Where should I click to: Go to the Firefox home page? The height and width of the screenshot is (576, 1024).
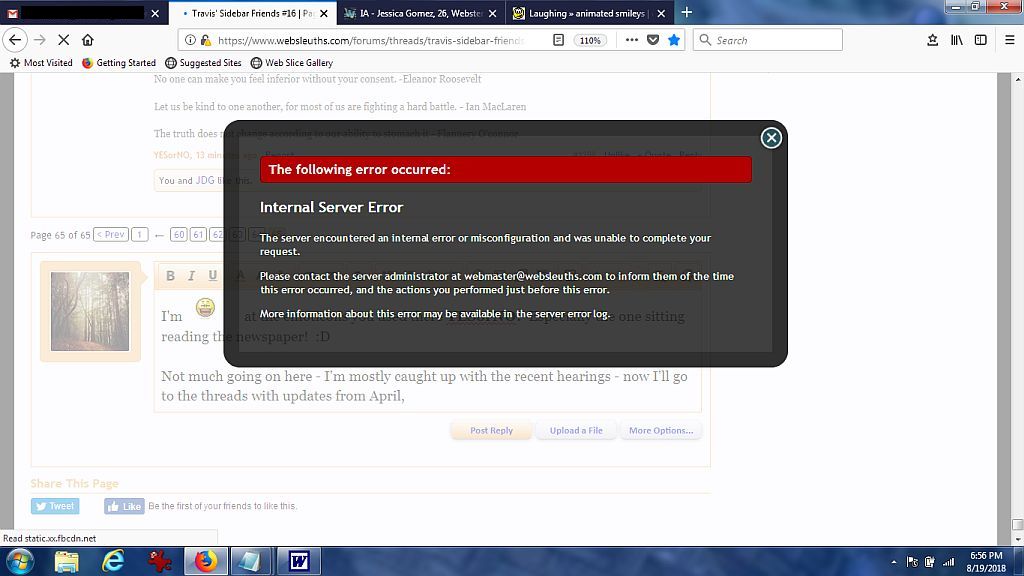(88, 40)
